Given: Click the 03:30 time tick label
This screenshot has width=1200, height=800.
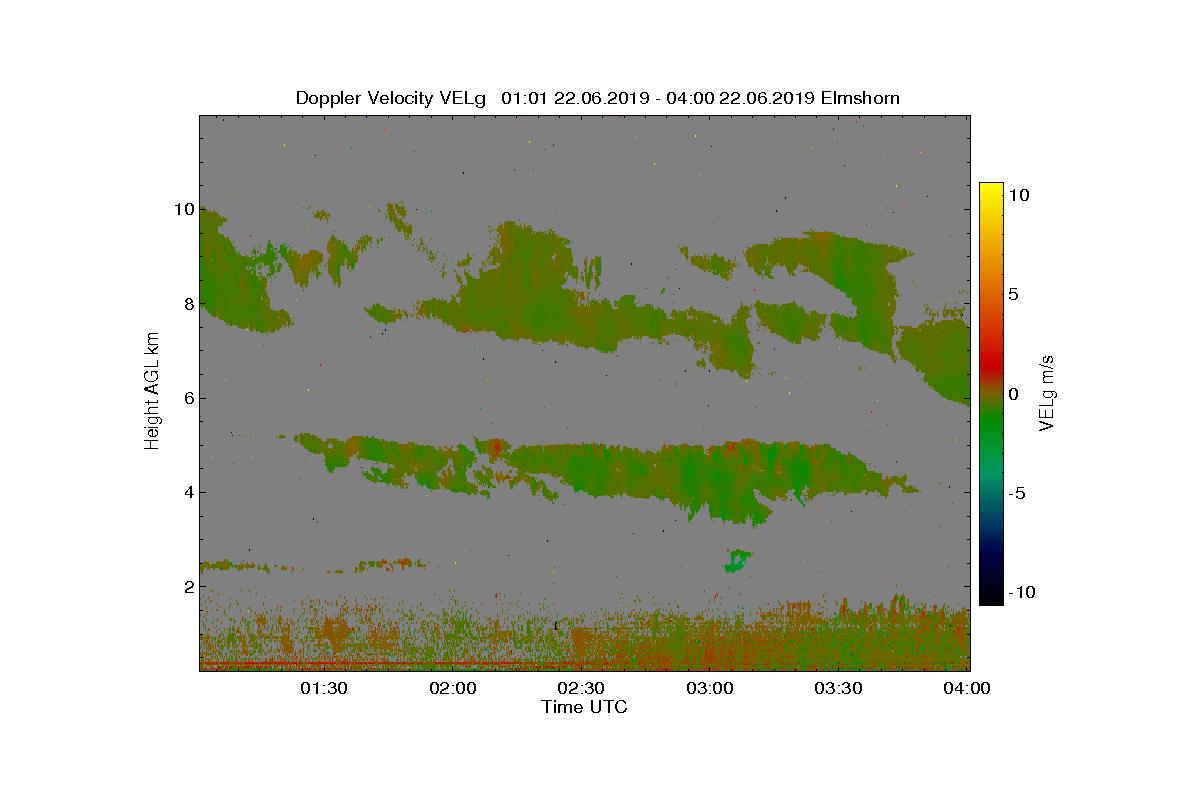Looking at the screenshot, I should [840, 688].
